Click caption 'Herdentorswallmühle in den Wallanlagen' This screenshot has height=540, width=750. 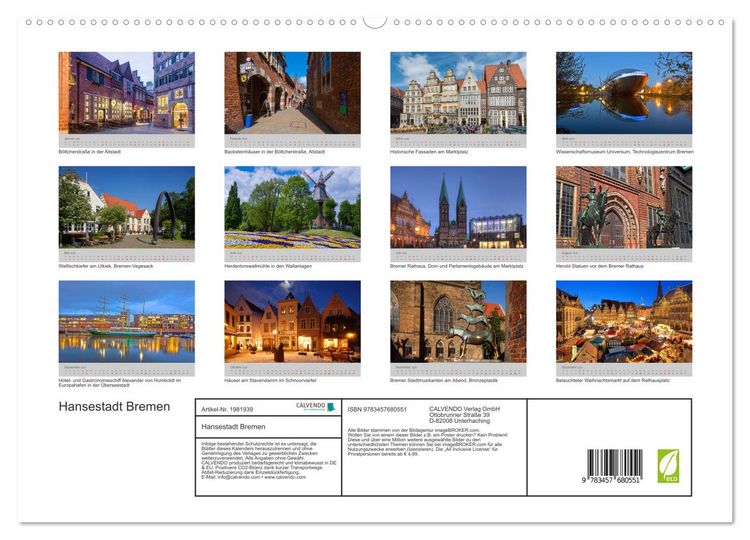coord(268,266)
